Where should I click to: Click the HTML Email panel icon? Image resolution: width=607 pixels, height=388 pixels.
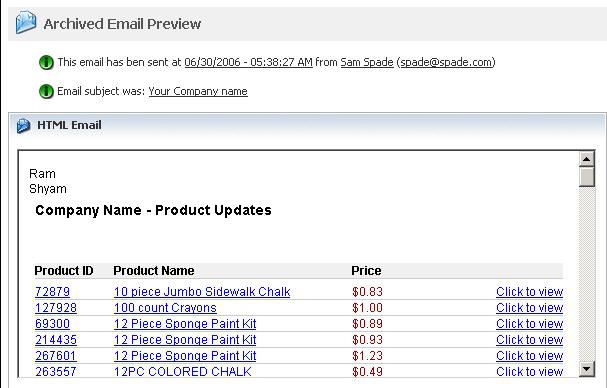coord(23,125)
